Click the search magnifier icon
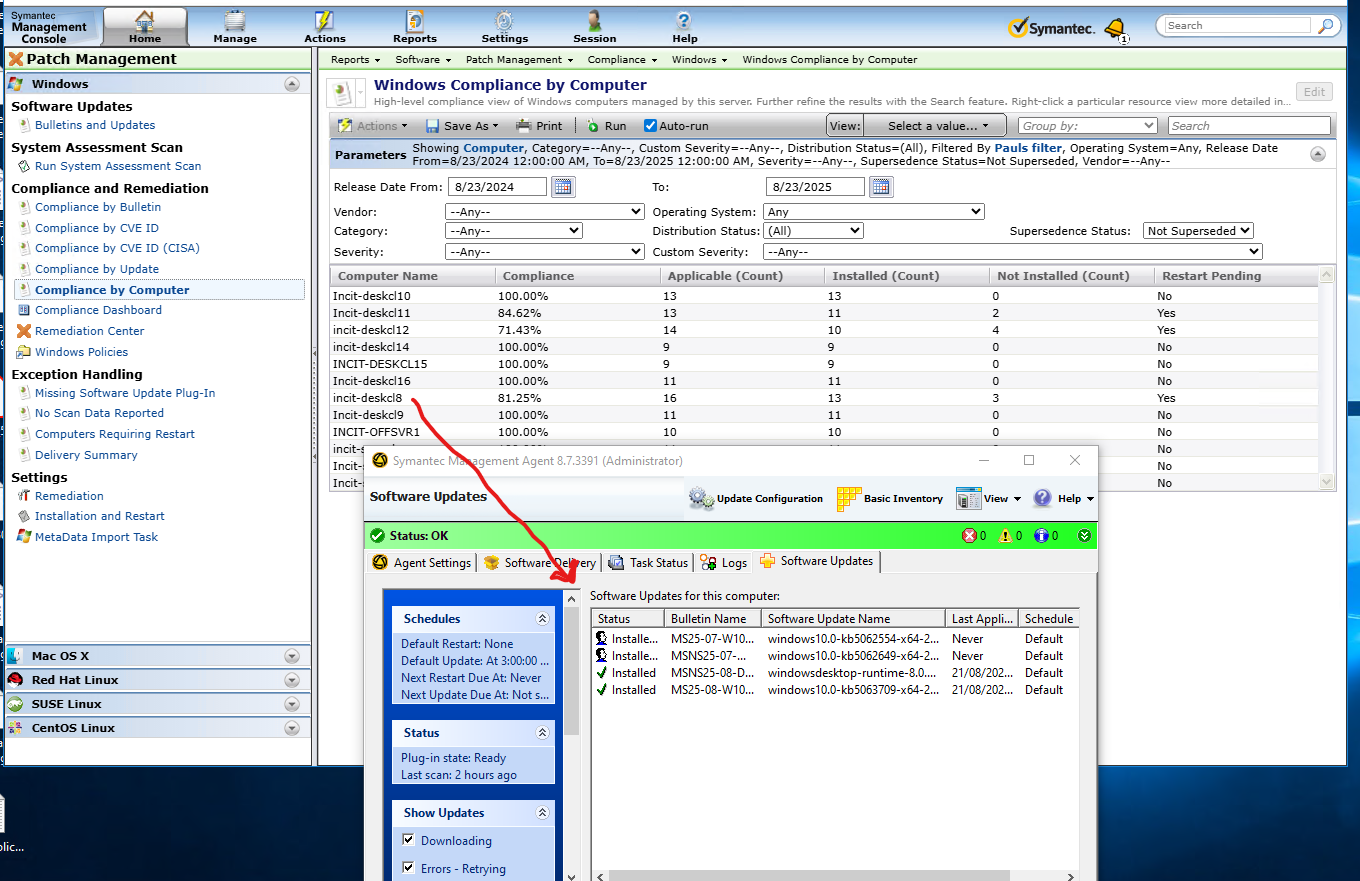 coord(1325,26)
